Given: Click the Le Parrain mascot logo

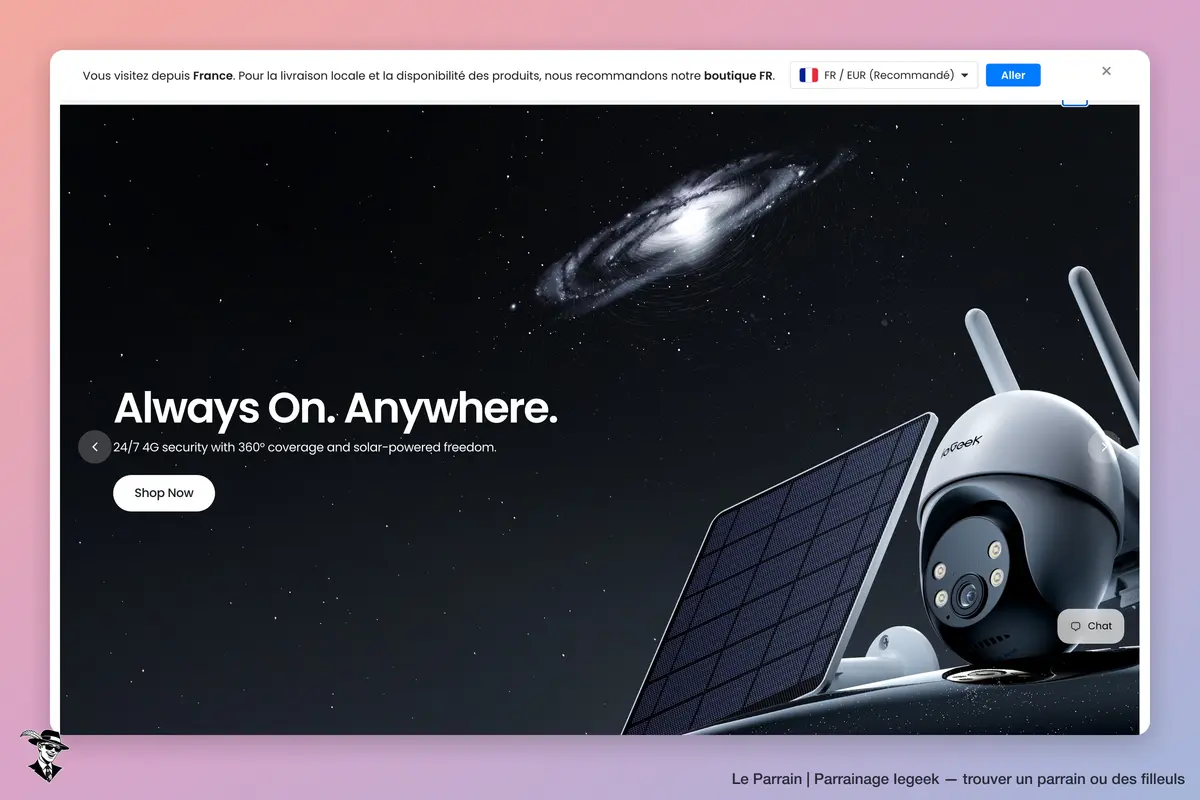Looking at the screenshot, I should coord(43,755).
